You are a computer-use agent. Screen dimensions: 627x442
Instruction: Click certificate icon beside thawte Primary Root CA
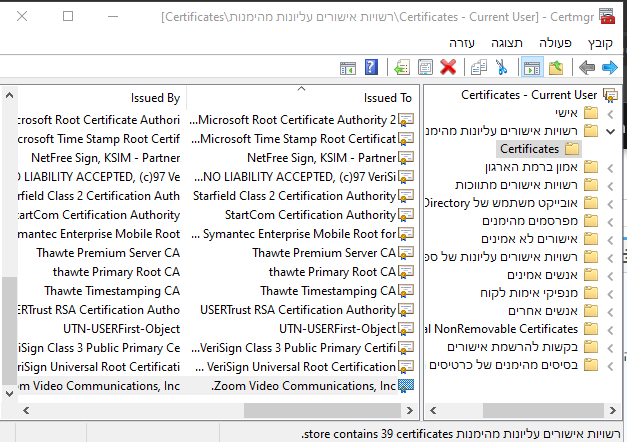(x=406, y=272)
